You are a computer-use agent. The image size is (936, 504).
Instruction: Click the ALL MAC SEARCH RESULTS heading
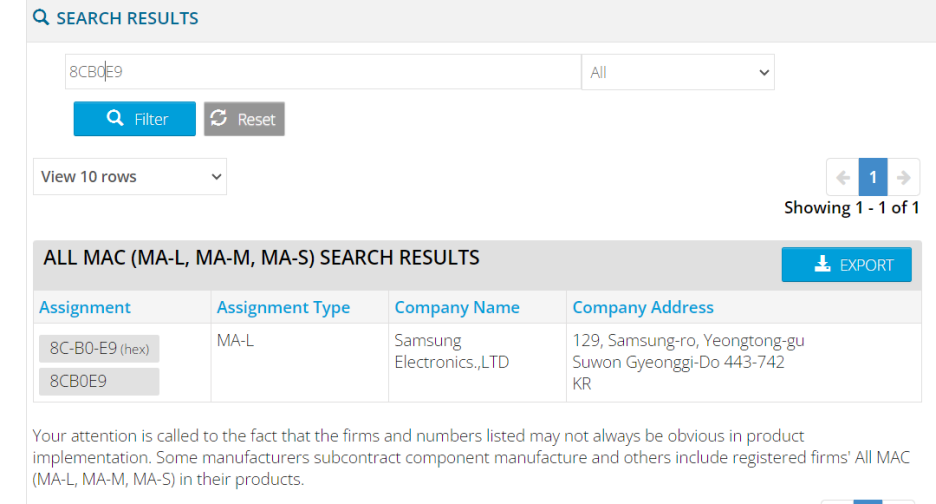[261, 258]
